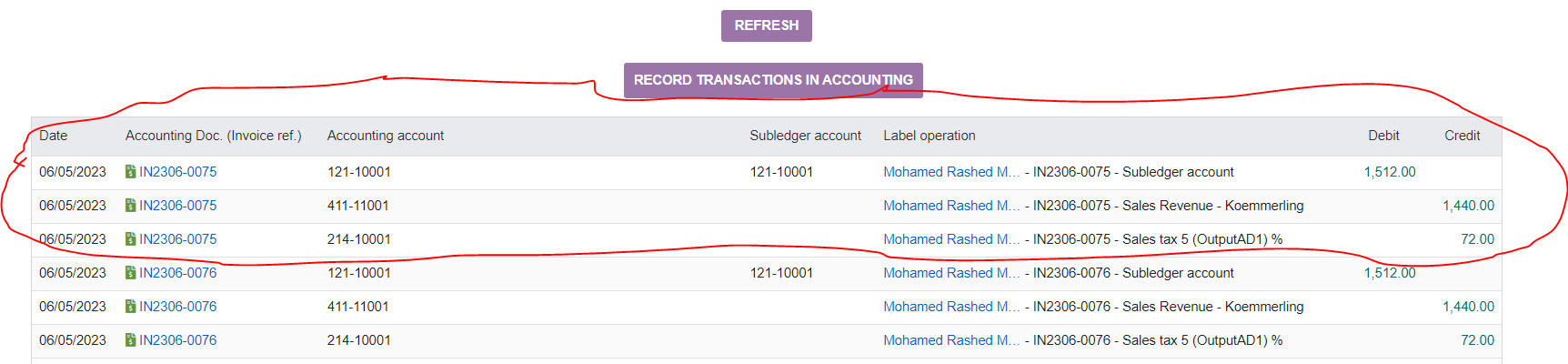
Task: Click the Accounting account column header
Action: (x=386, y=136)
